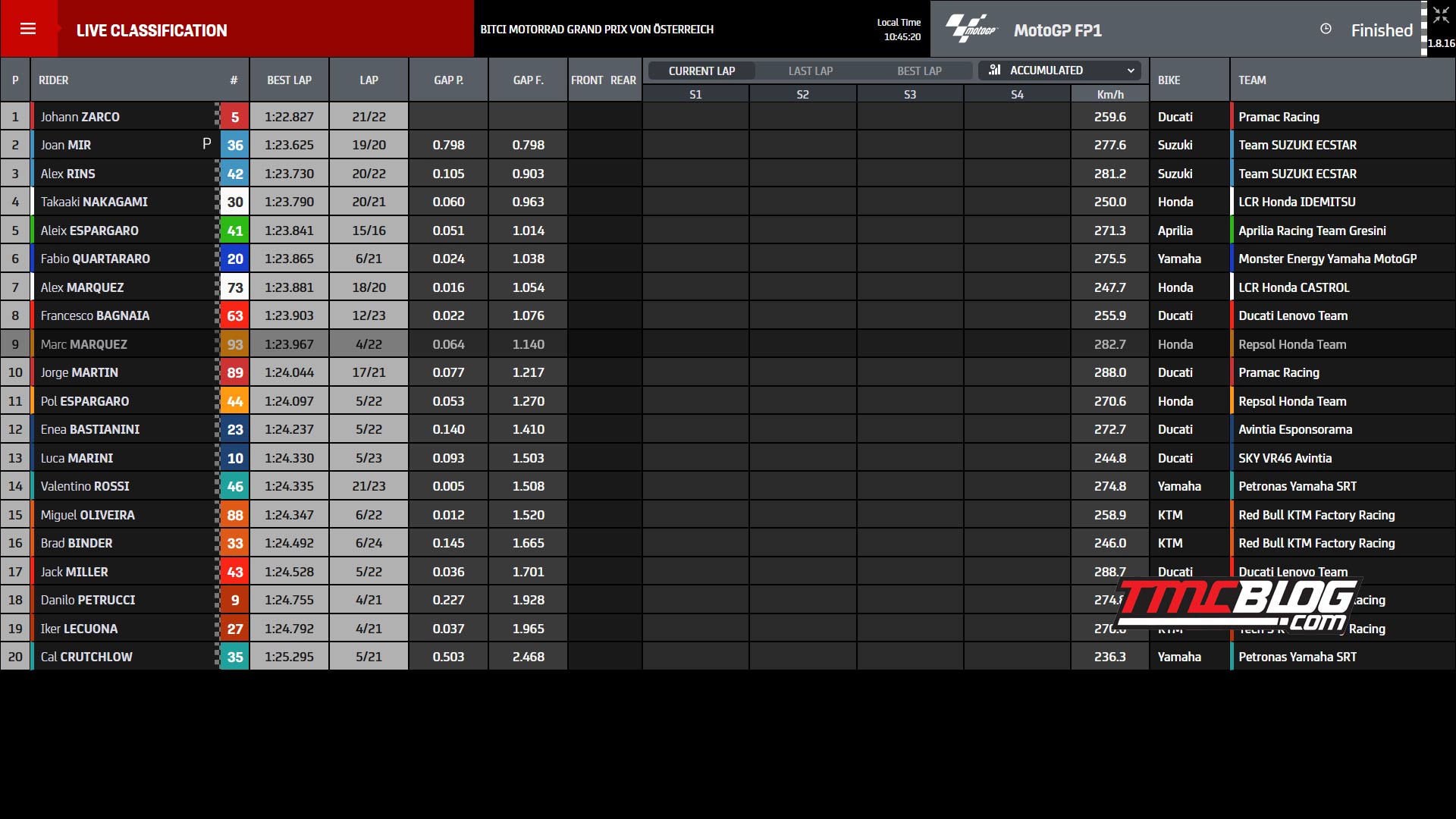Click the rider number # column header

click(x=234, y=80)
